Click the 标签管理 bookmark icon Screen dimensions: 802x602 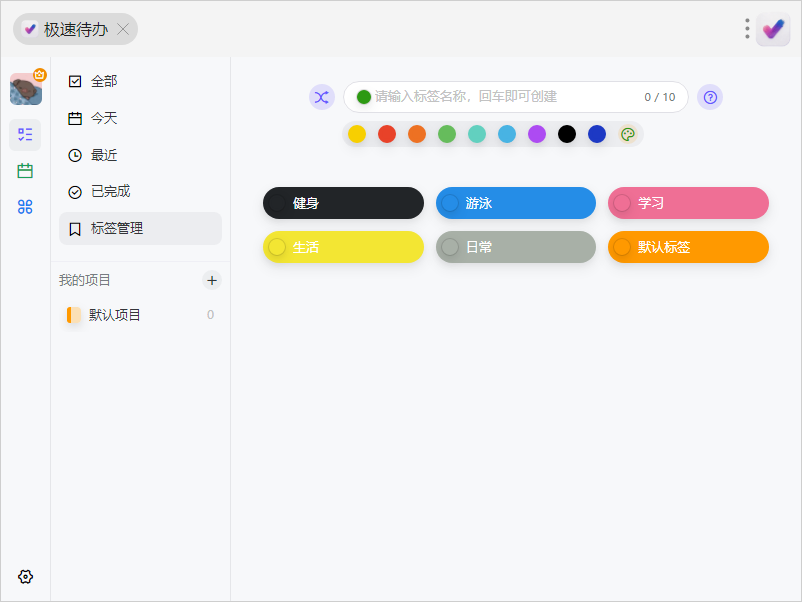tap(75, 229)
